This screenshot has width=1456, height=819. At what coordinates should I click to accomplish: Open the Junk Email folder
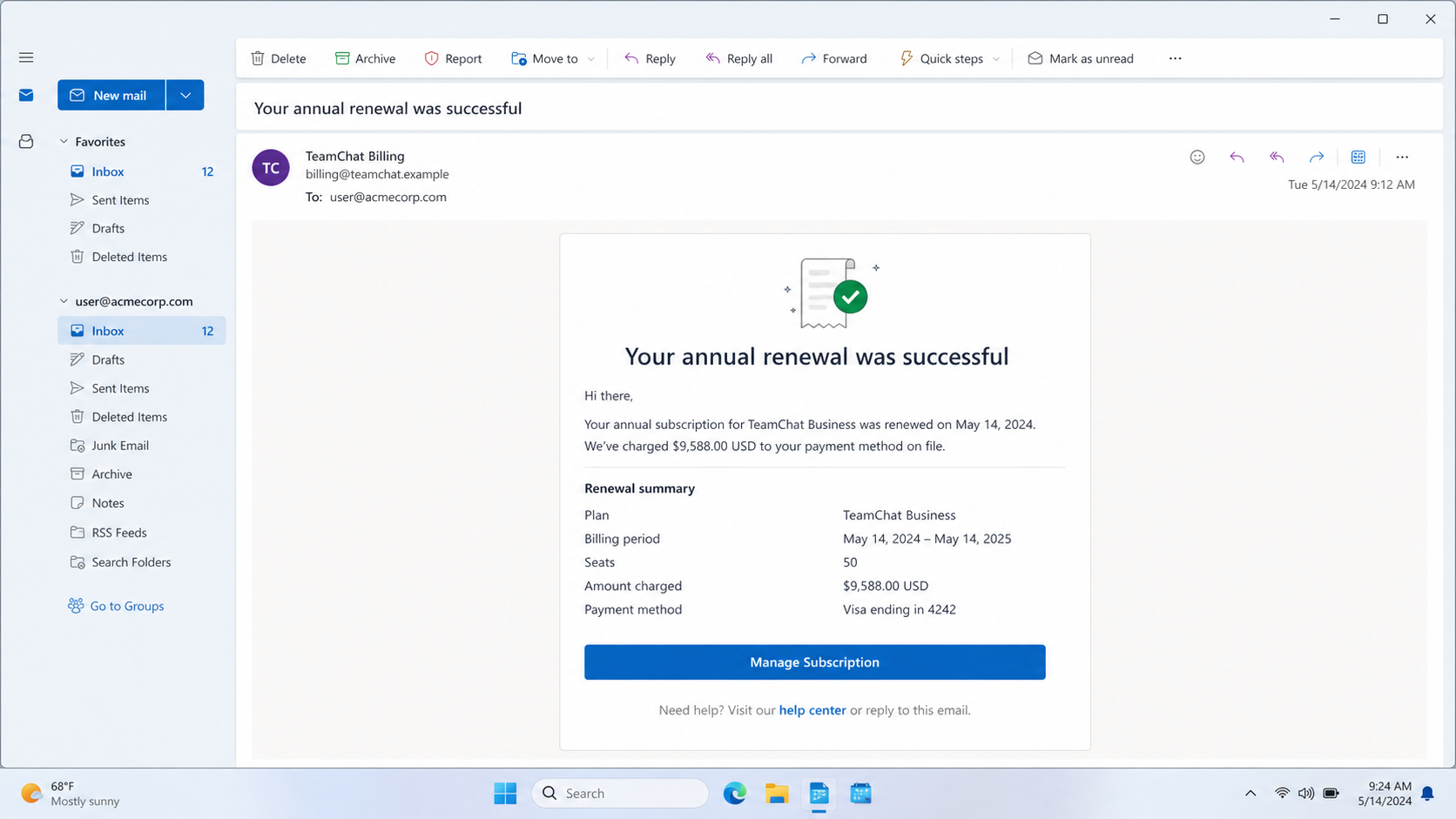click(141, 446)
